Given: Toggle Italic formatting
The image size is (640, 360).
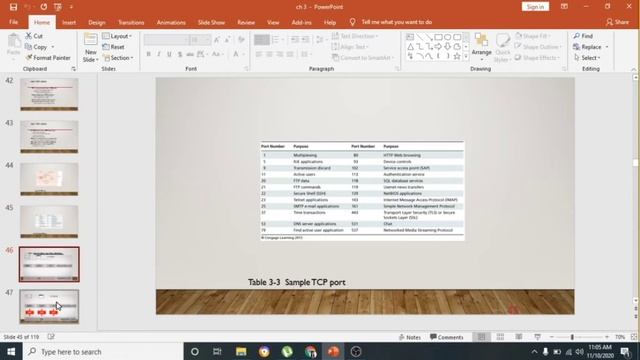Looking at the screenshot, I should click(x=159, y=54).
